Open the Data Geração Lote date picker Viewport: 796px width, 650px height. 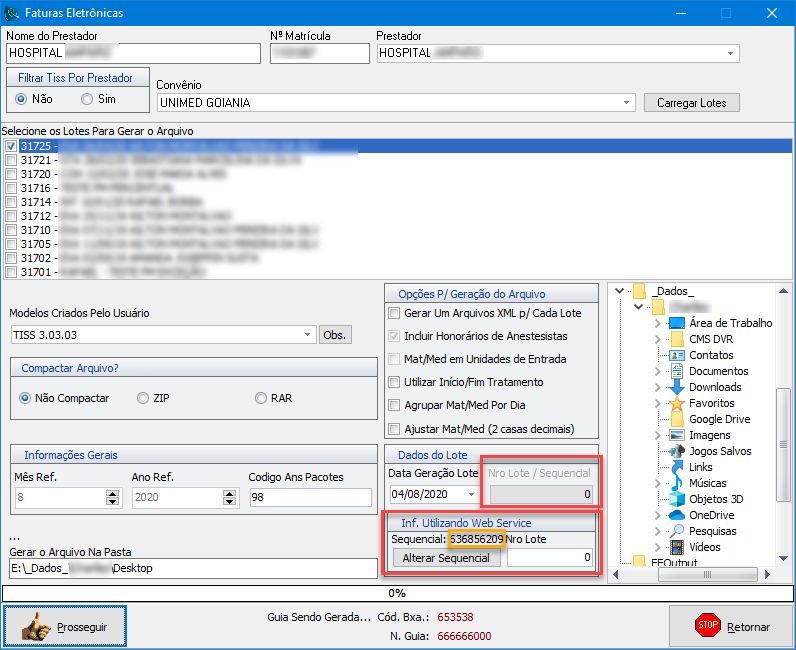471,494
